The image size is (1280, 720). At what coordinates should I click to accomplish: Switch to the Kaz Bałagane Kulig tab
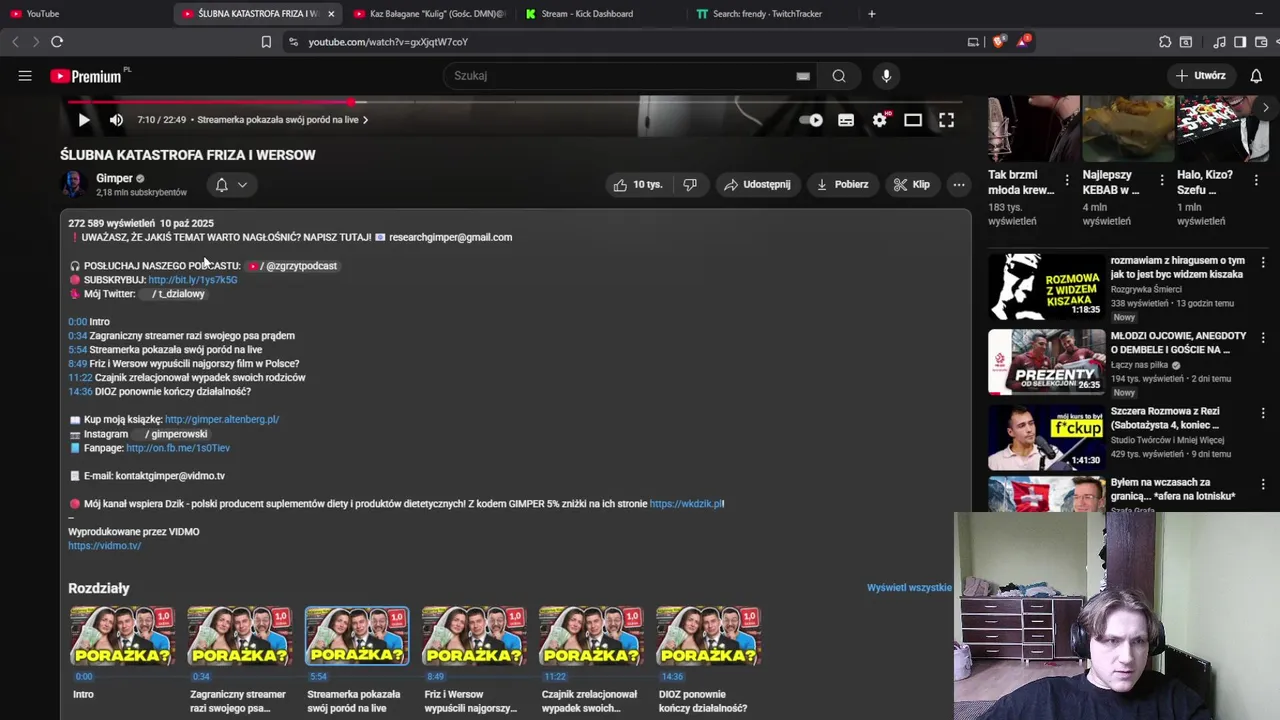point(430,14)
